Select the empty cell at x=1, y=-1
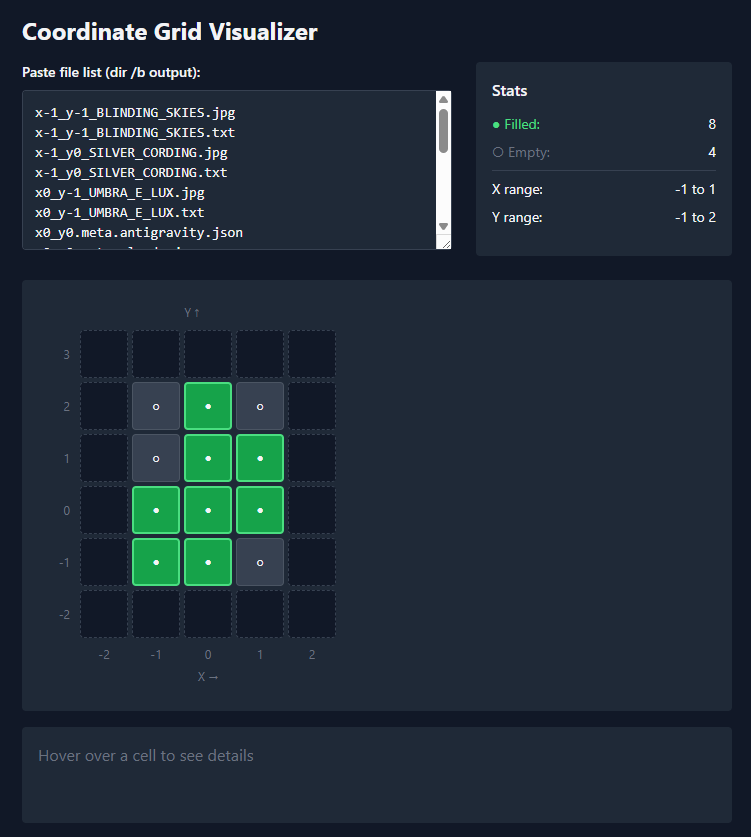 [260, 562]
